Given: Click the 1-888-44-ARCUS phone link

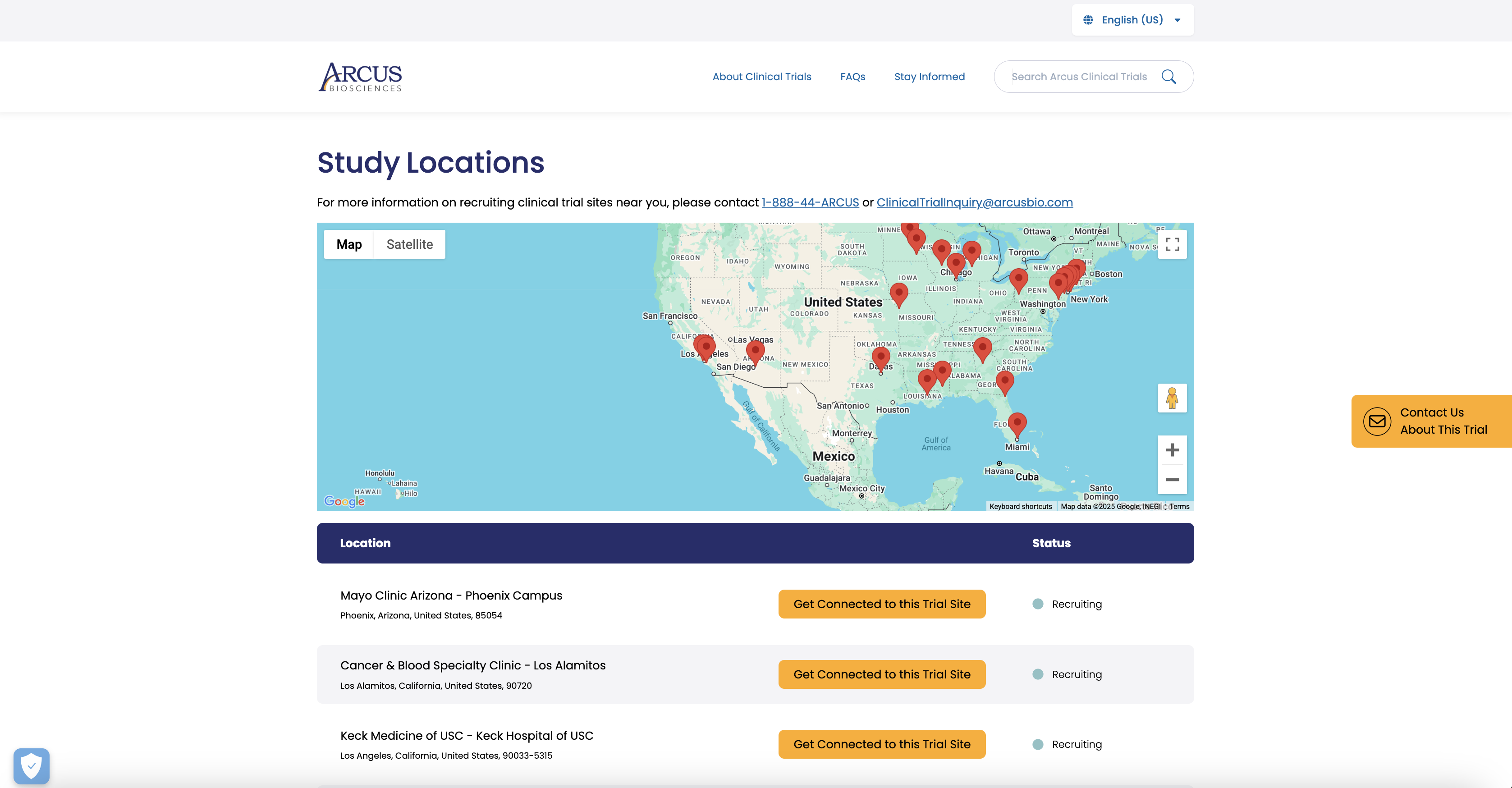Looking at the screenshot, I should (810, 202).
